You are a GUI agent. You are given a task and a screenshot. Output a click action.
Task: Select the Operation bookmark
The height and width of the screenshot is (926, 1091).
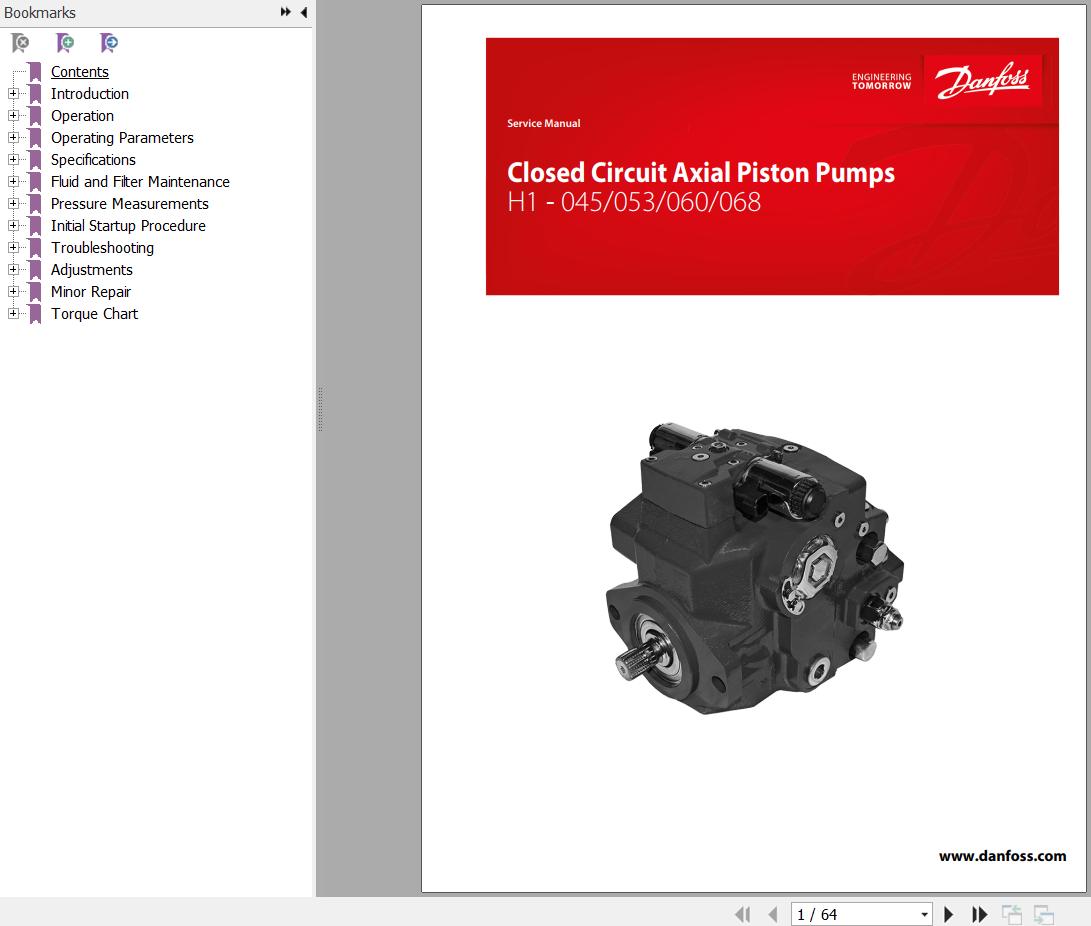(x=82, y=115)
